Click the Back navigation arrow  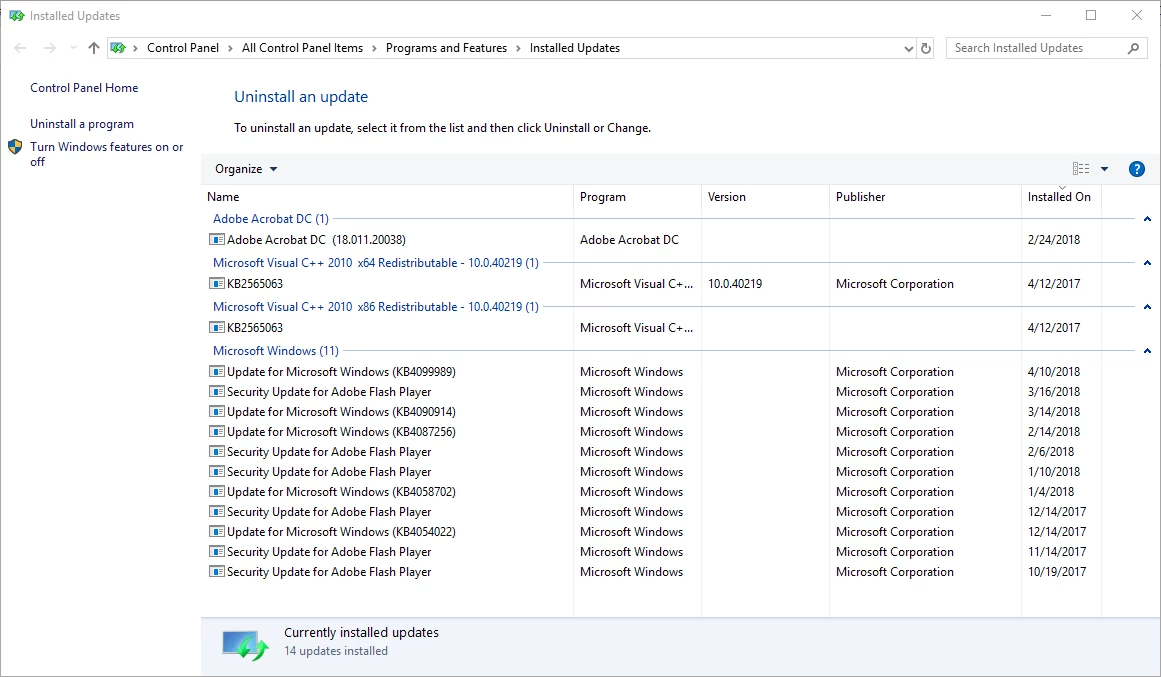pos(21,48)
